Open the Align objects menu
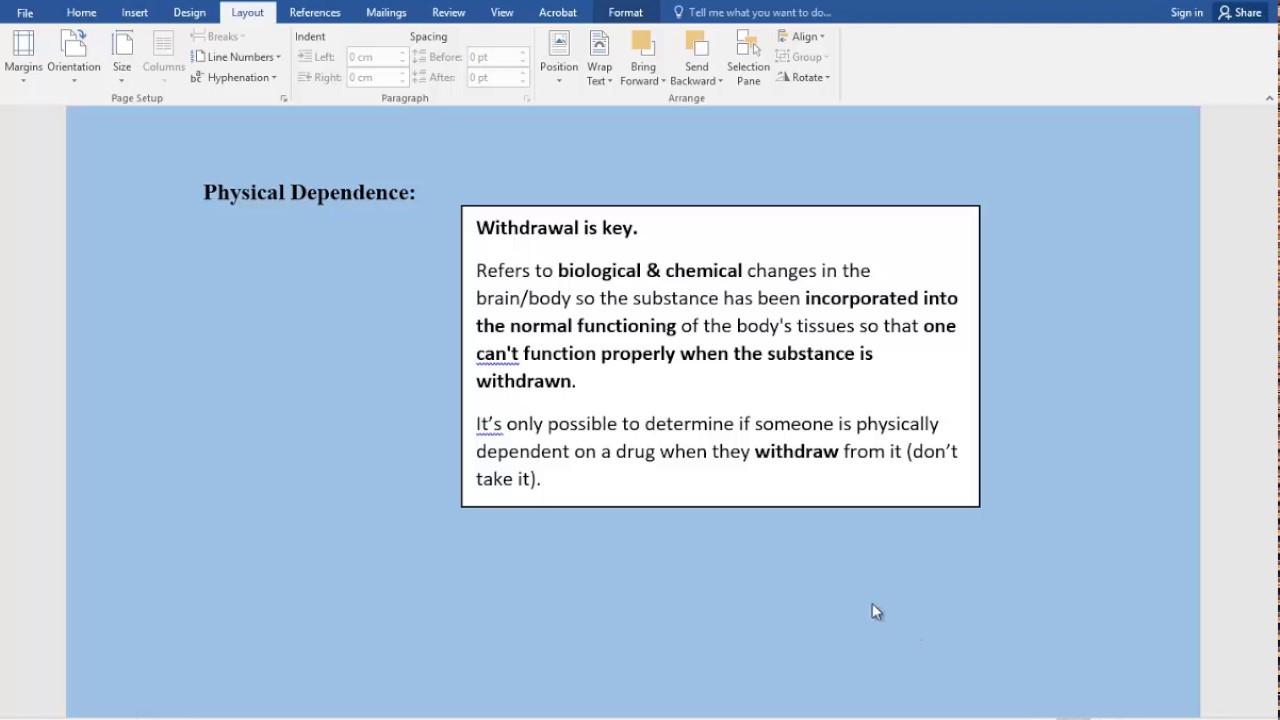This screenshot has width=1280, height=720. coord(802,36)
